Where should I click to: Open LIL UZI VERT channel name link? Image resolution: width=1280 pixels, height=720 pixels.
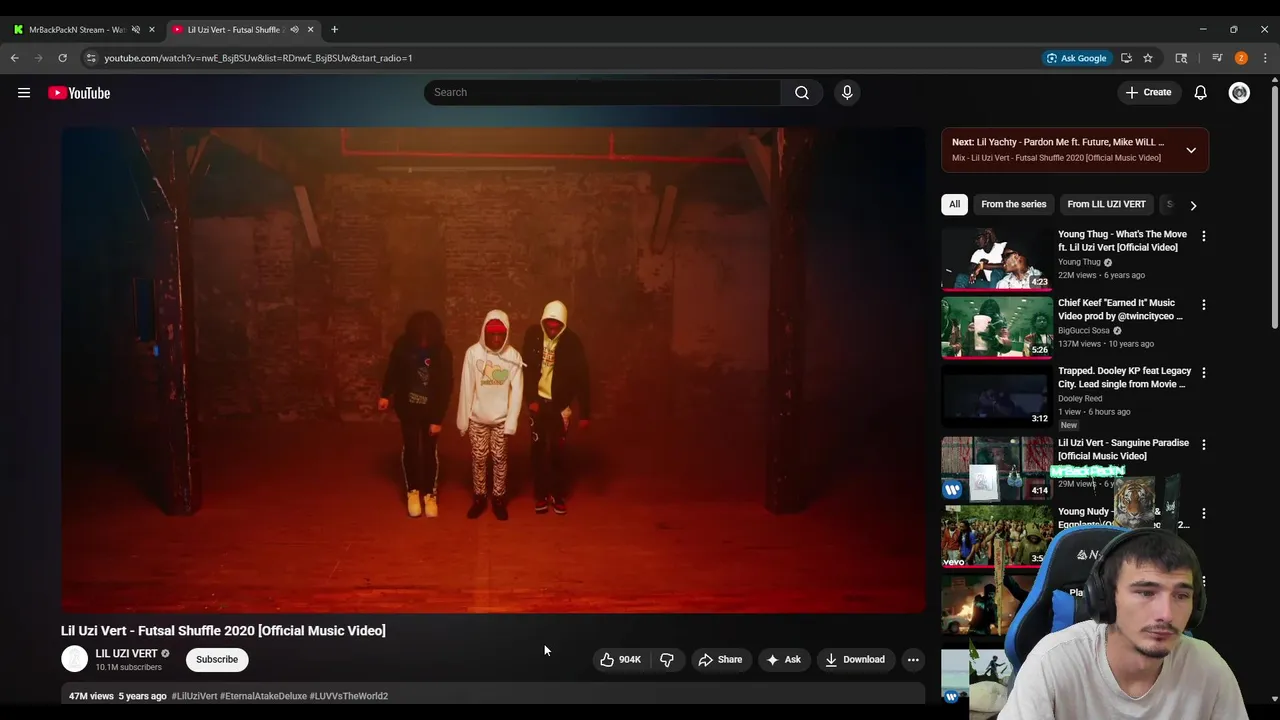coord(126,653)
